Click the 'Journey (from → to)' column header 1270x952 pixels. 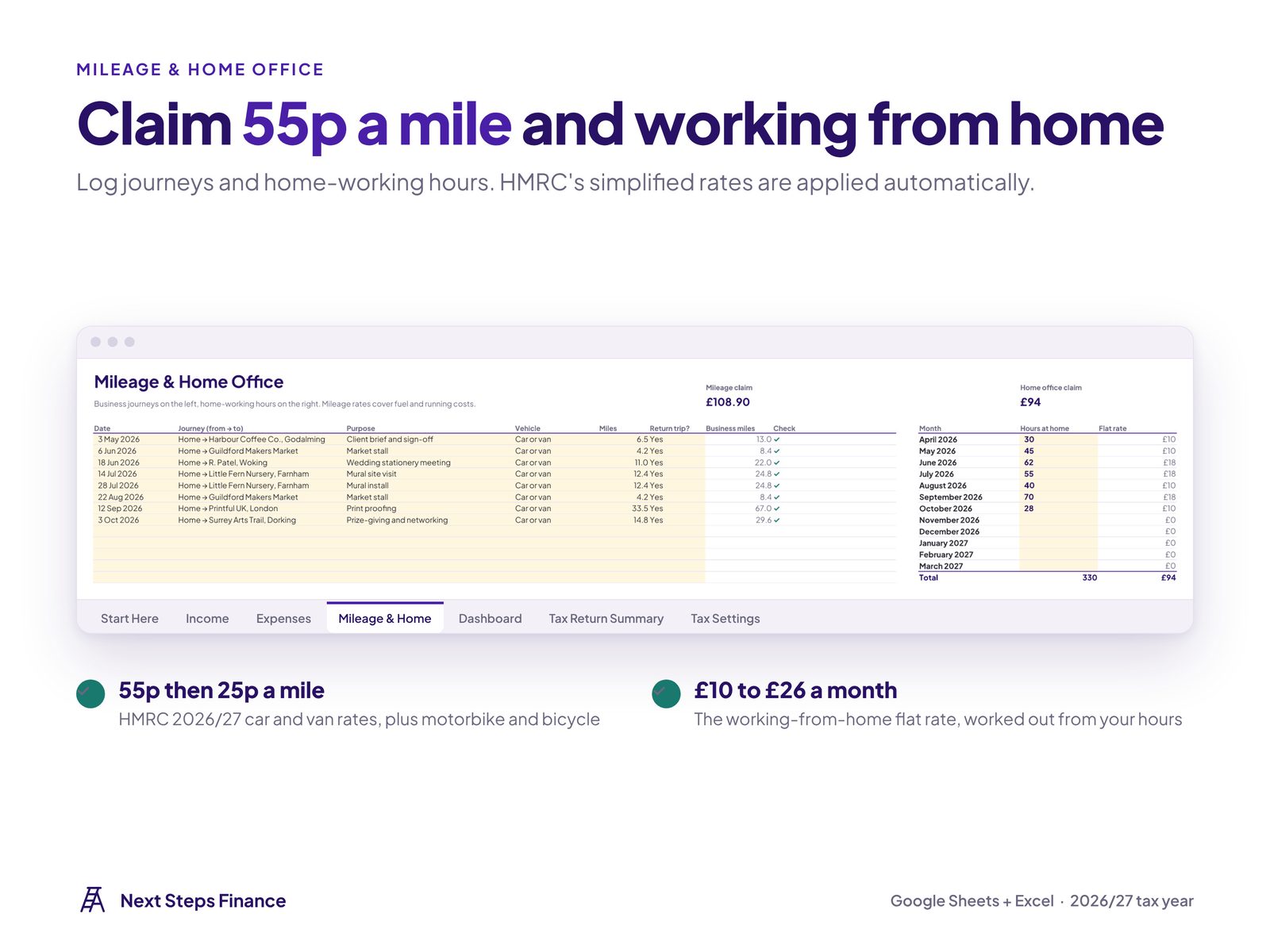(210, 428)
